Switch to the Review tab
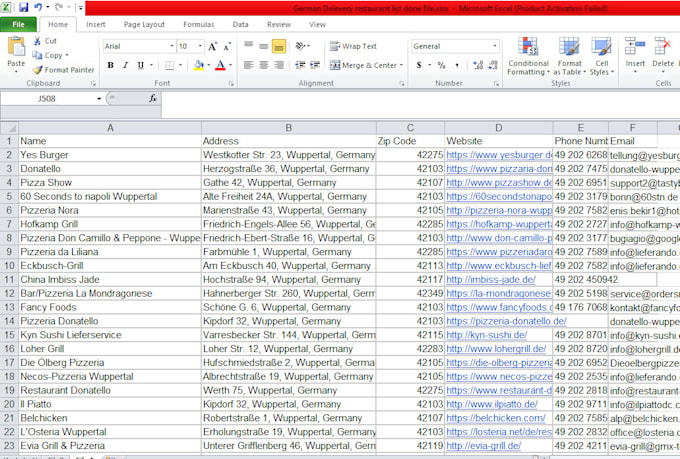Image resolution: width=680 pixels, height=459 pixels. point(279,24)
